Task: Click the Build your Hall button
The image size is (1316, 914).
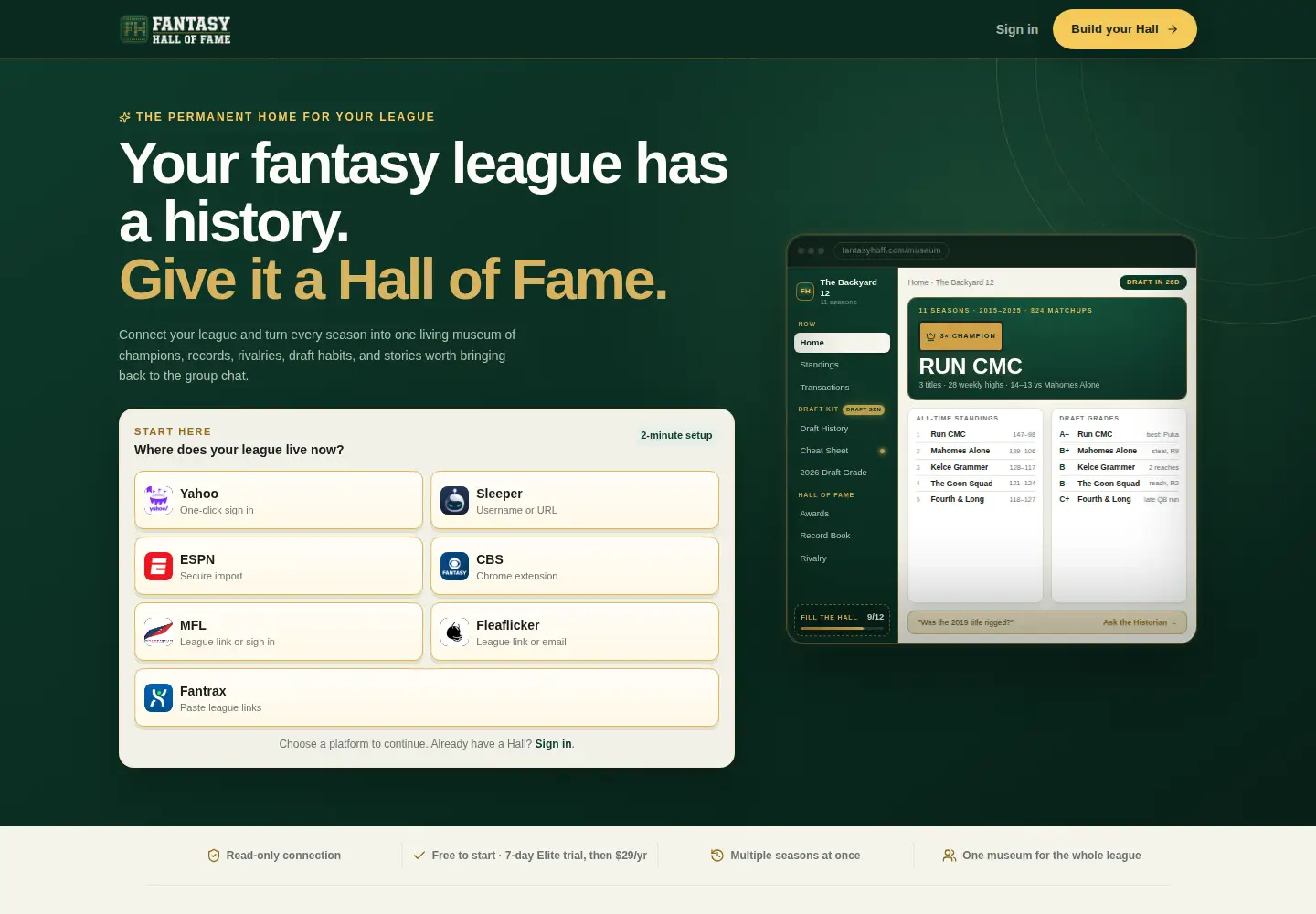Action: [x=1125, y=29]
